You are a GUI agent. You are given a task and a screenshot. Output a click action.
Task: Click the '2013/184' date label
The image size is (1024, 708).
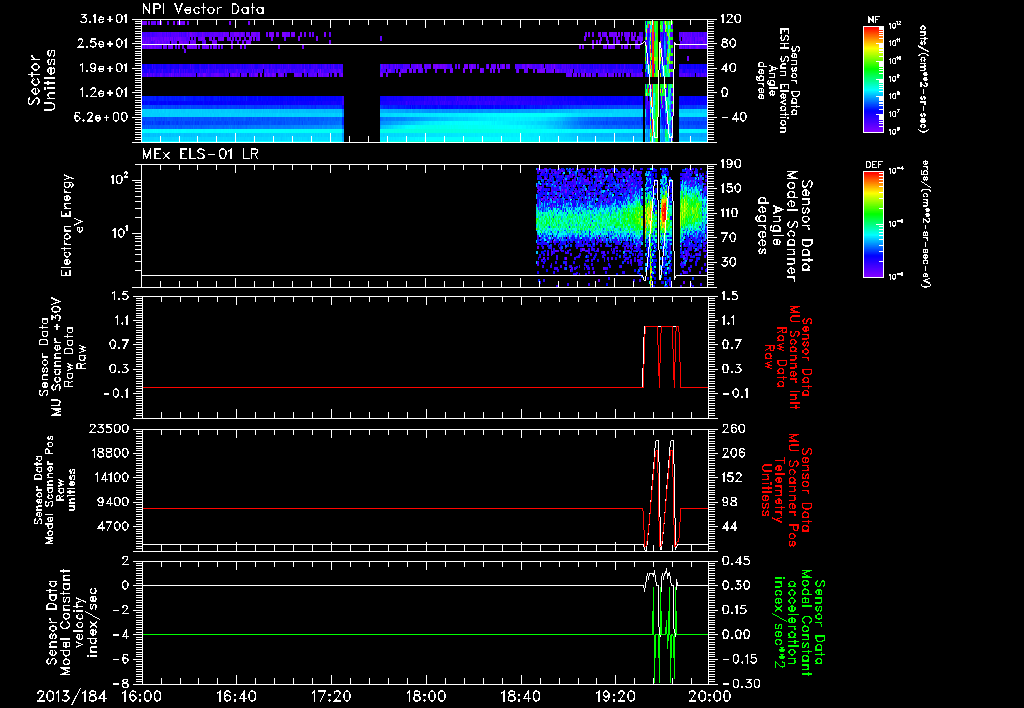point(72,696)
